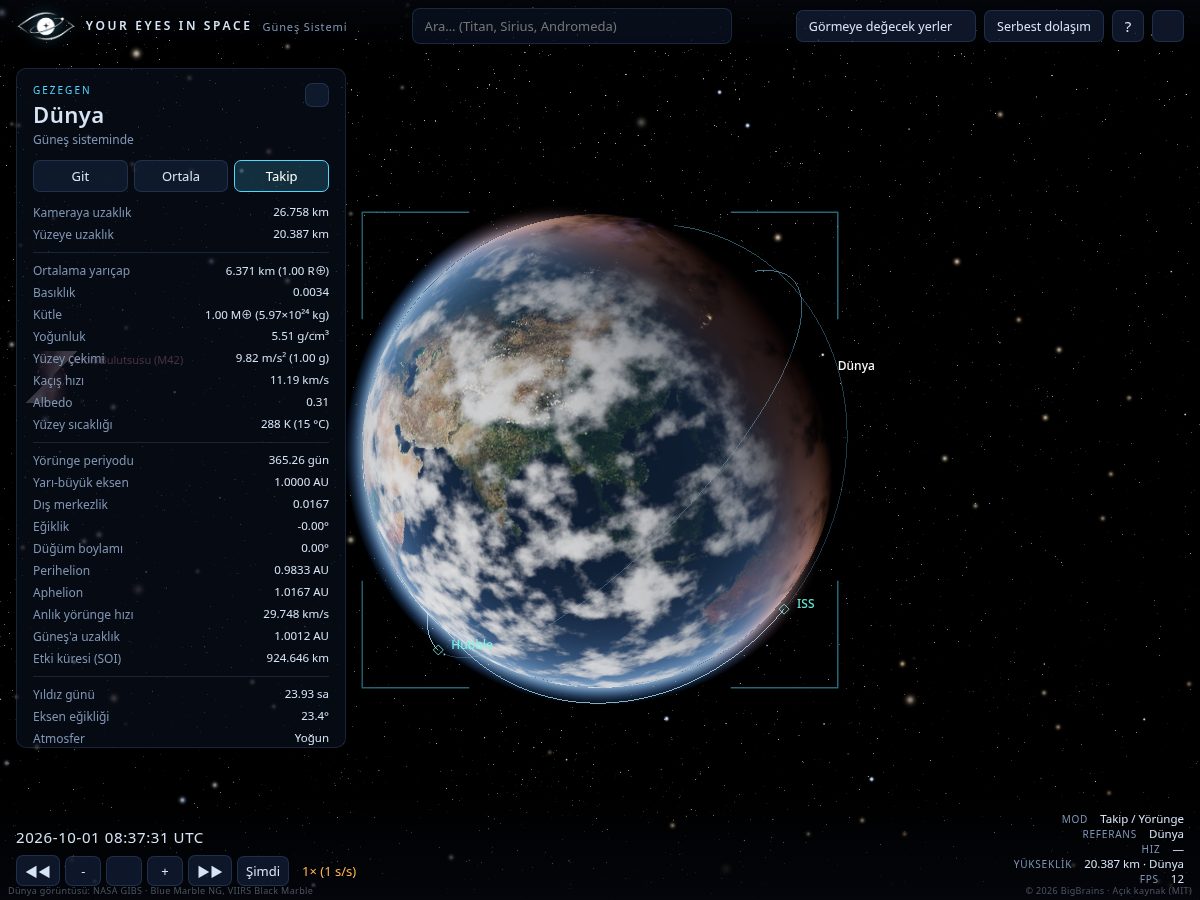This screenshot has width=1200, height=900.
Task: Click the FPS value 12
Action: [x=1177, y=879]
